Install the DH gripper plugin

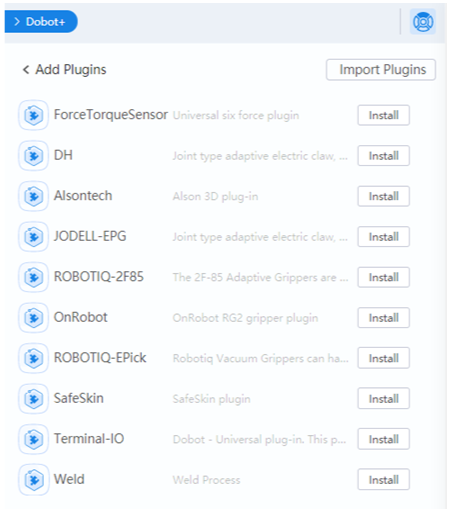(x=384, y=156)
